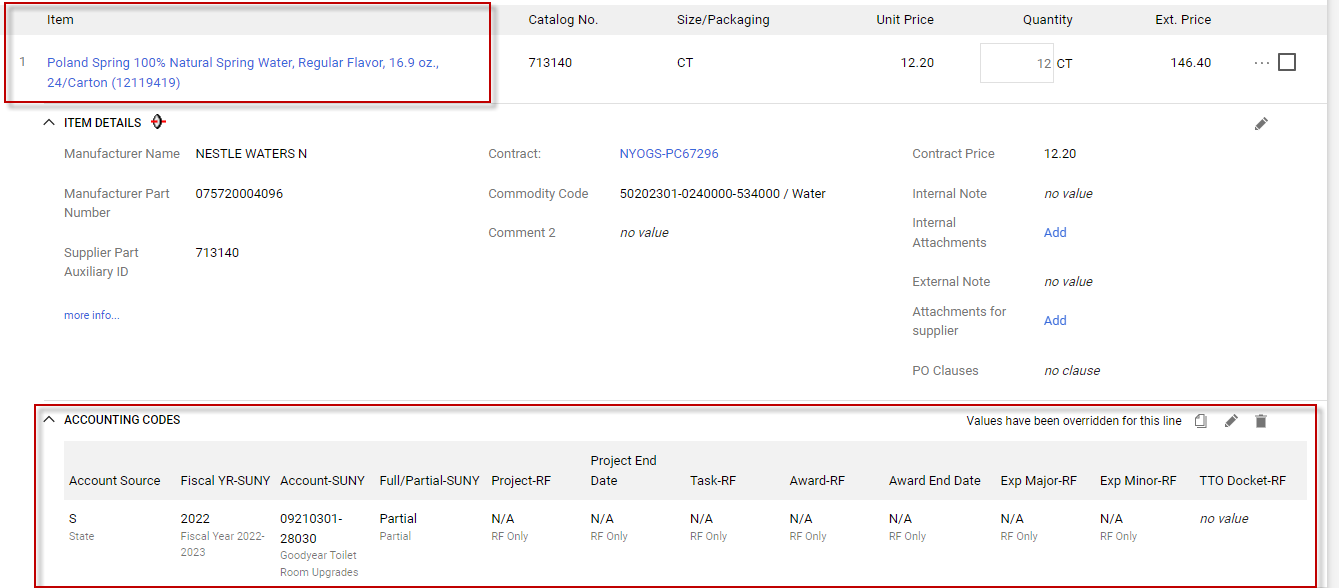Screen dimensions: 1339x588
Task: Click the Comment 2 'no value' field
Action: point(644,233)
